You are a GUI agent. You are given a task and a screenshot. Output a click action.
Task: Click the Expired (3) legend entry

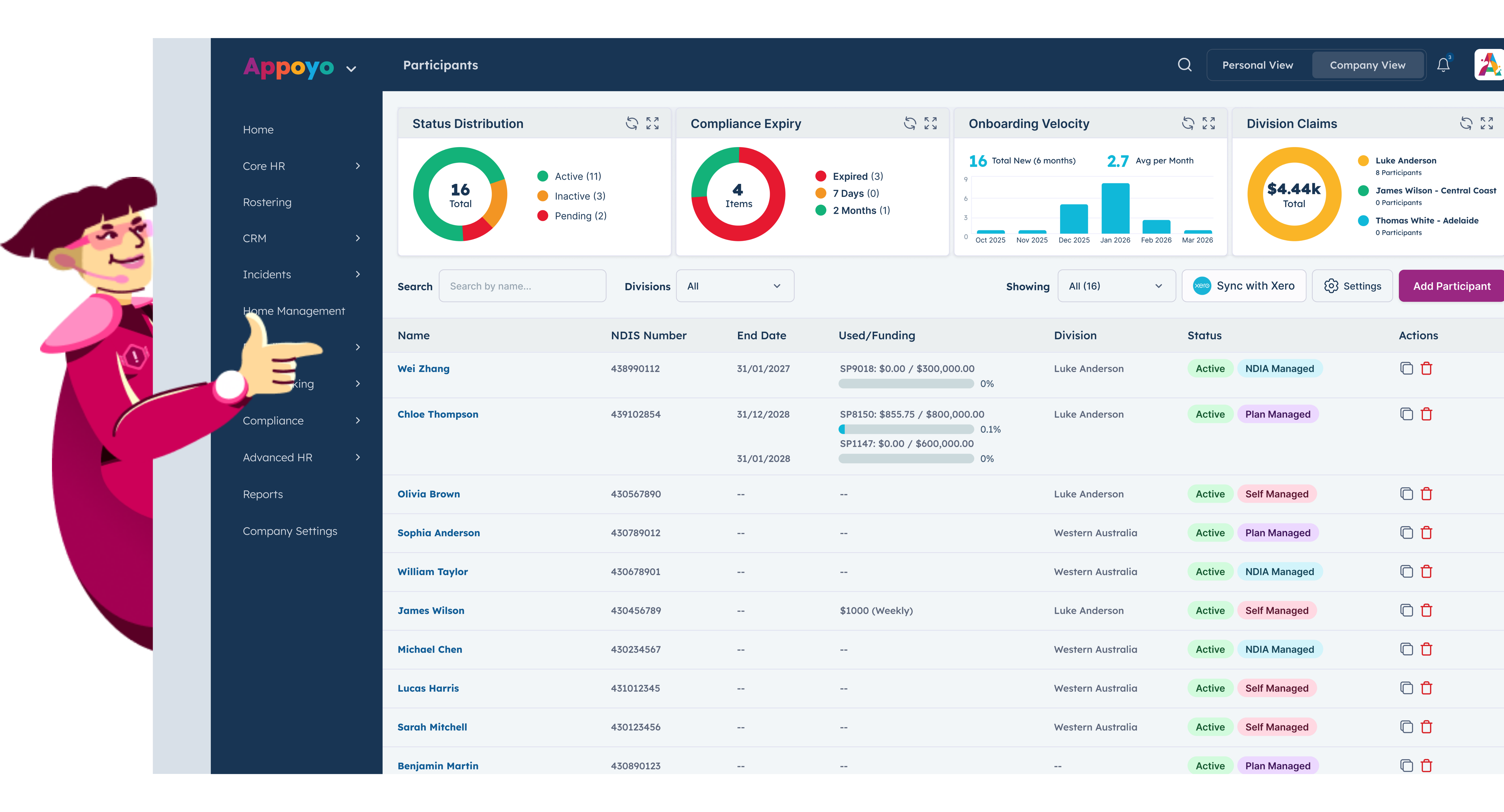point(849,176)
